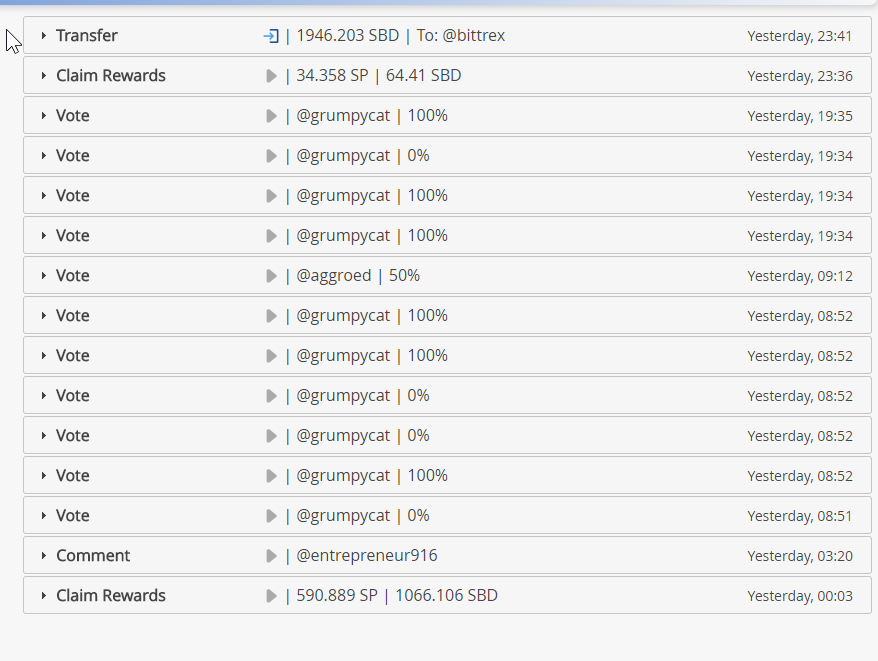Click the arrow icon beside 590.889 SP

[271, 596]
